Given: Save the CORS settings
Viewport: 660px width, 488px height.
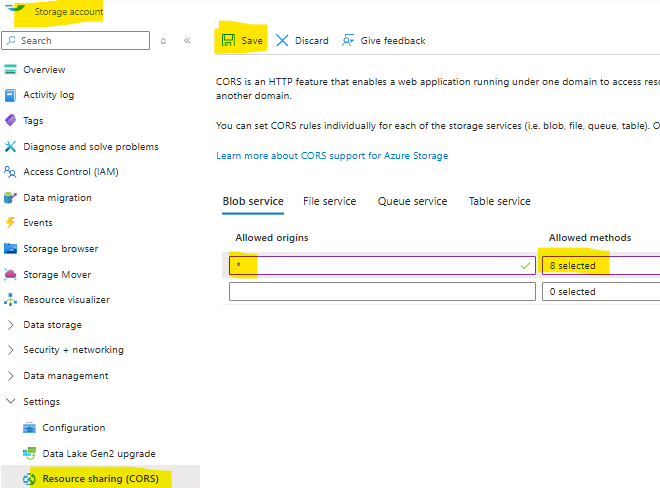Looking at the screenshot, I should 242,40.
